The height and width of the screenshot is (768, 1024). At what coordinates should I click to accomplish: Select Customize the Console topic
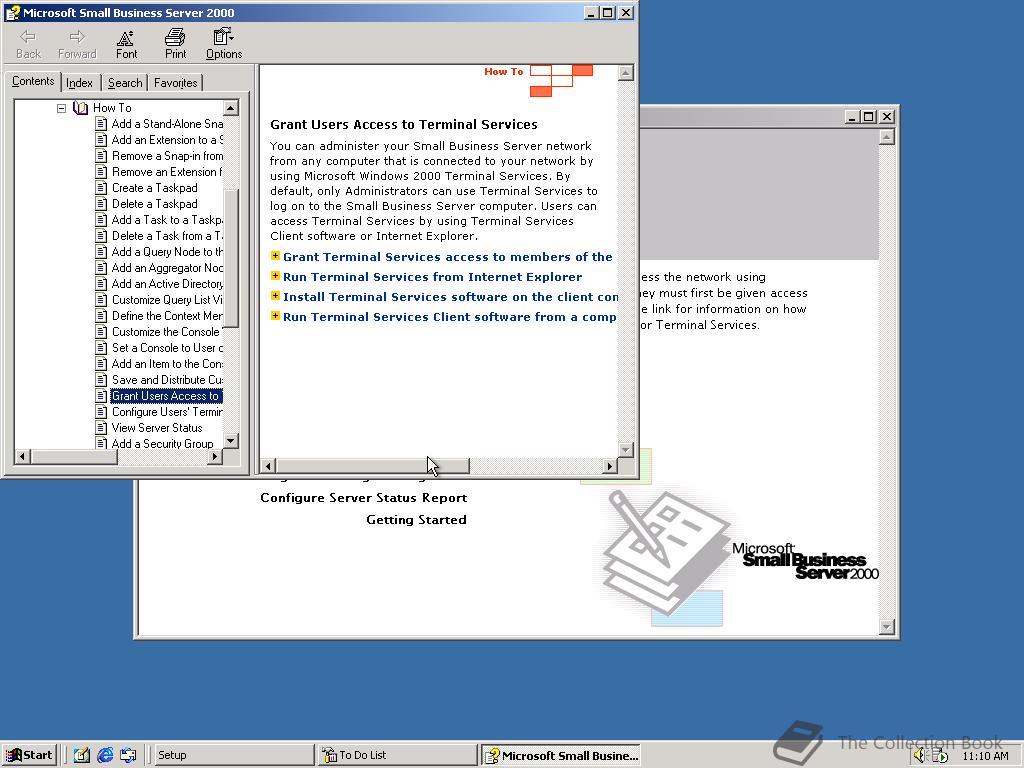(x=167, y=332)
